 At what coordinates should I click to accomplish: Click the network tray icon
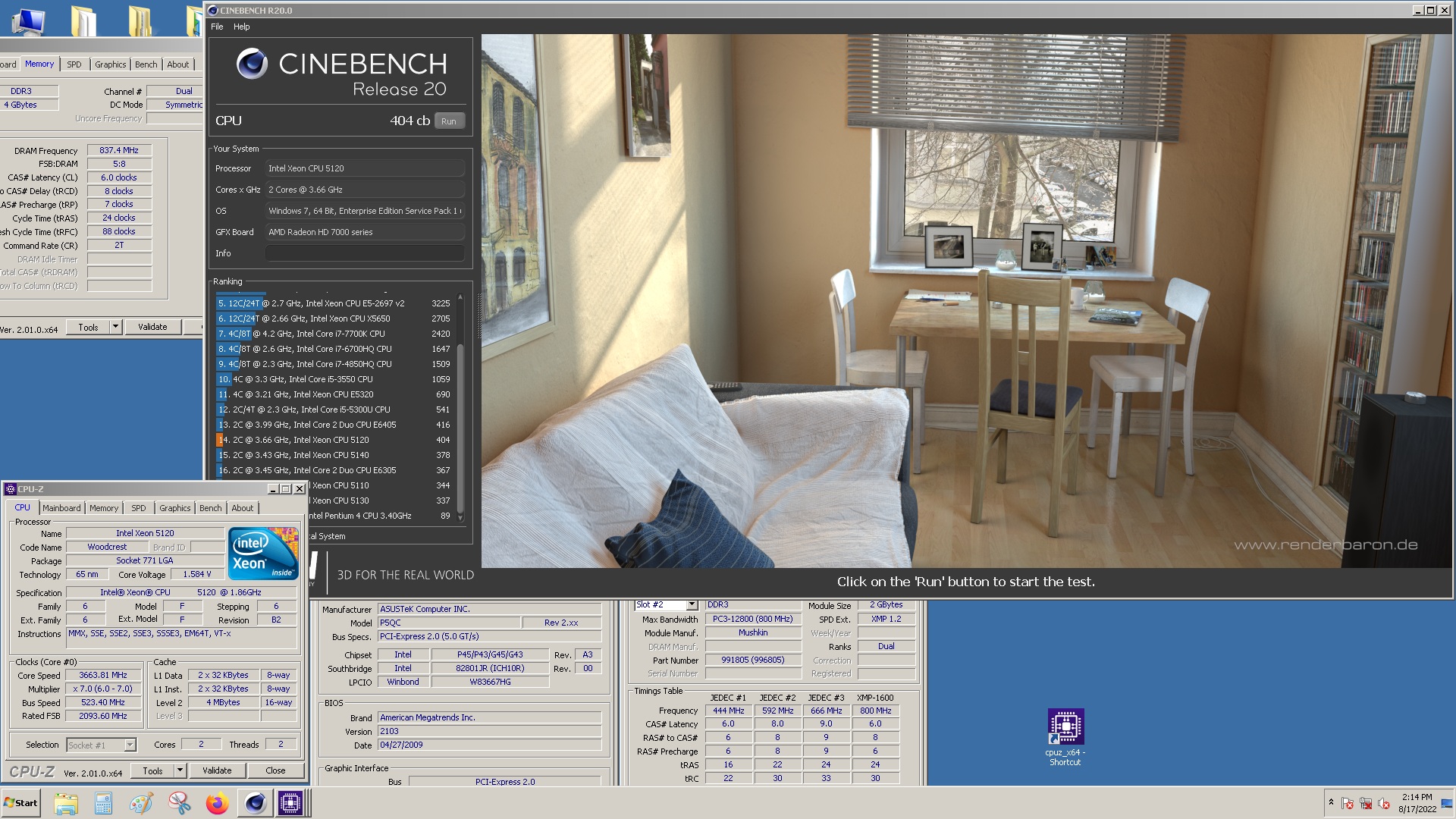(1366, 803)
